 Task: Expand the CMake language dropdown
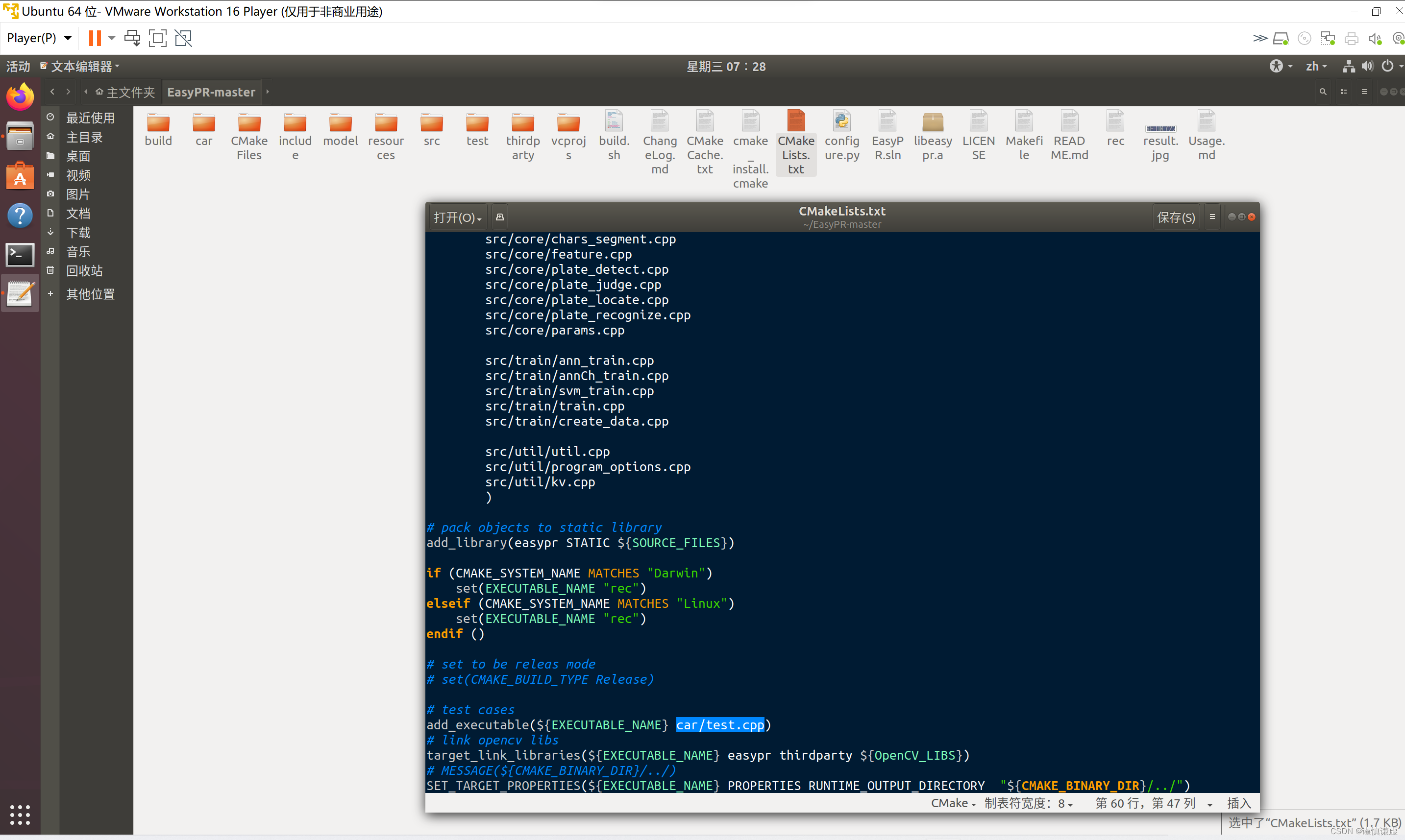953,803
